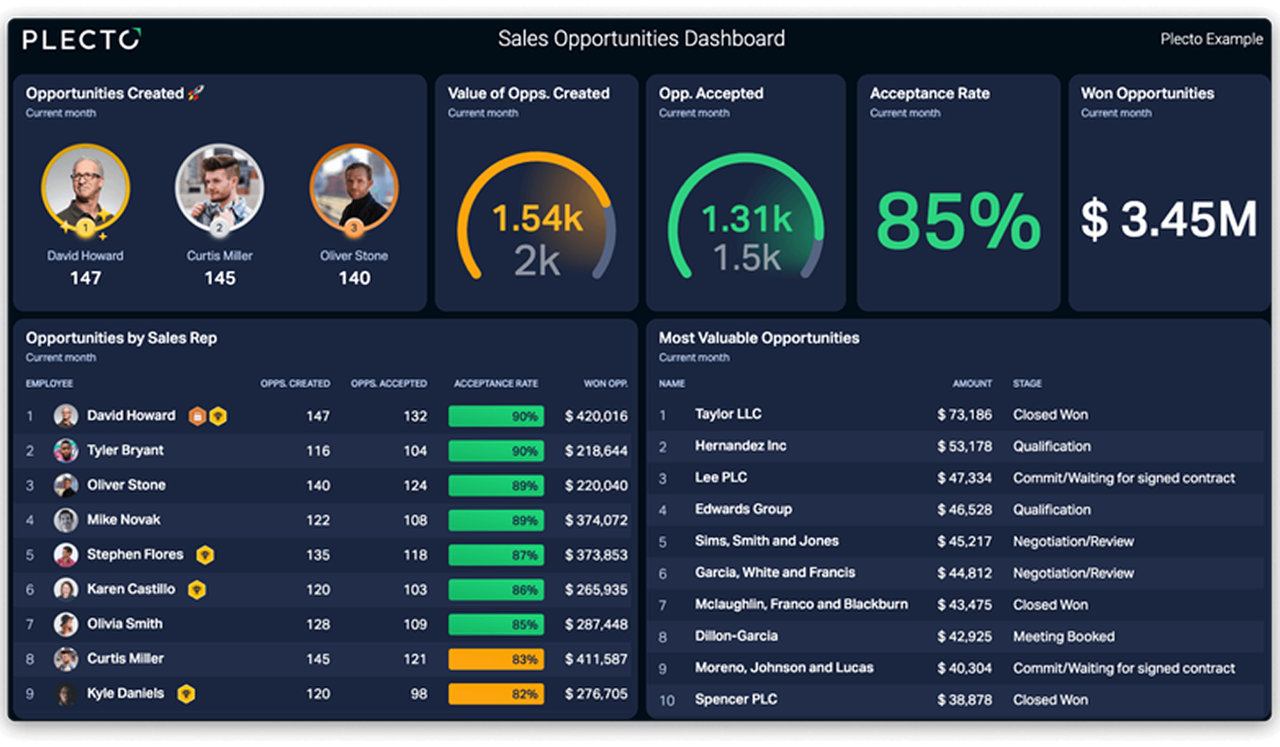
Task: Sort by the Amount column header
Action: [972, 383]
